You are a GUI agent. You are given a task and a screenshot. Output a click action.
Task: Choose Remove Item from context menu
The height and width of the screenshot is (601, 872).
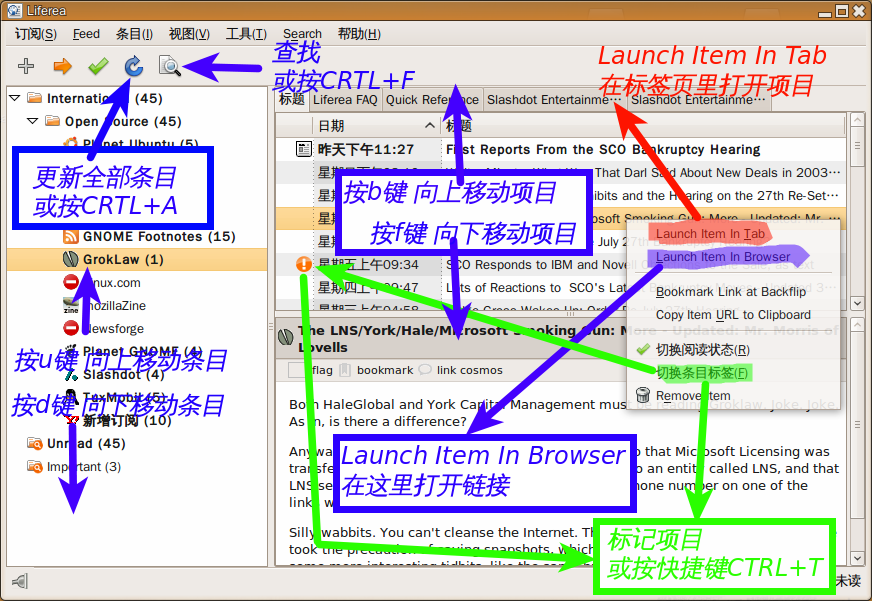pyautogui.click(x=693, y=396)
